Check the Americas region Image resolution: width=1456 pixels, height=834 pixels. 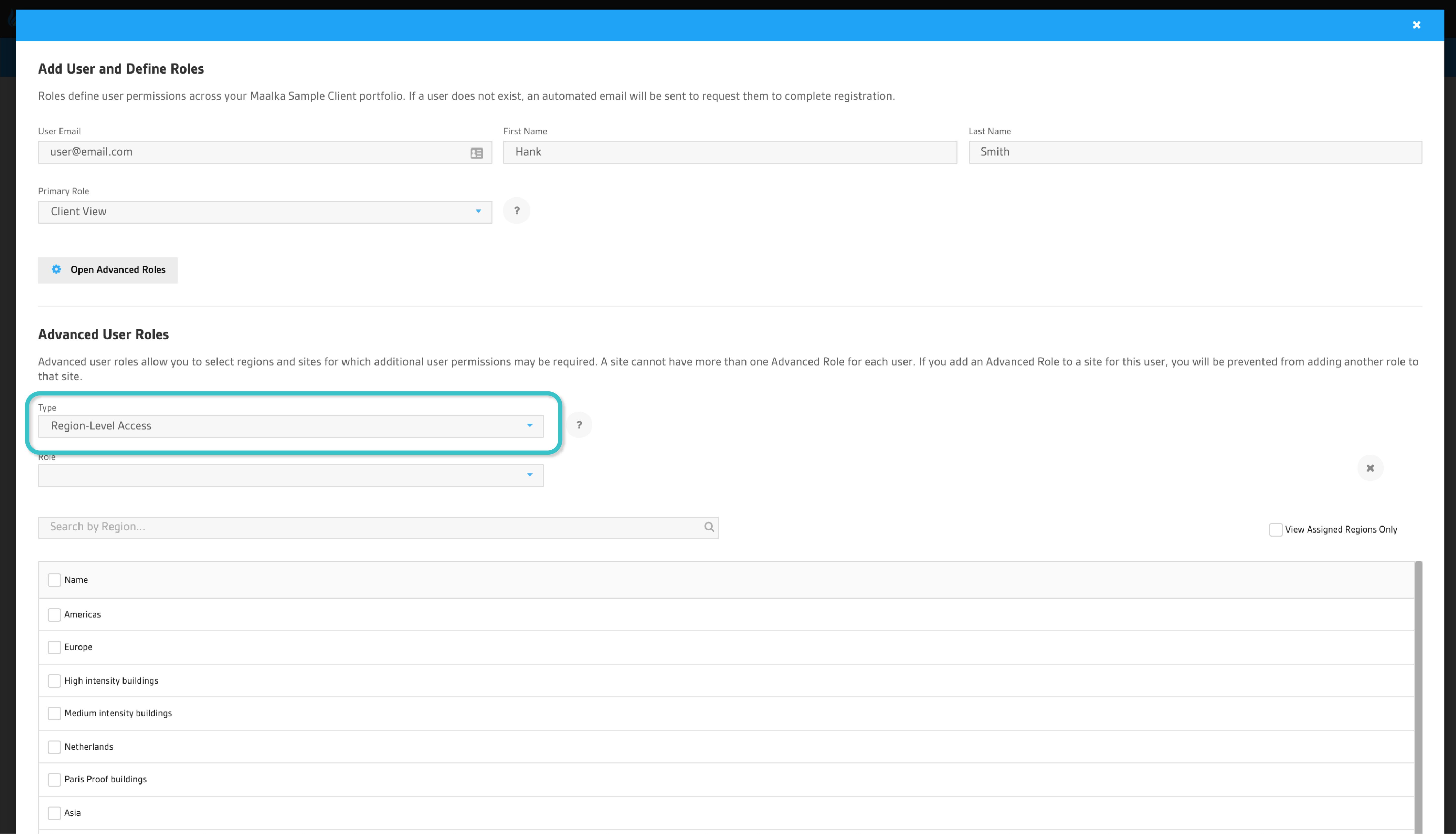[54, 615]
